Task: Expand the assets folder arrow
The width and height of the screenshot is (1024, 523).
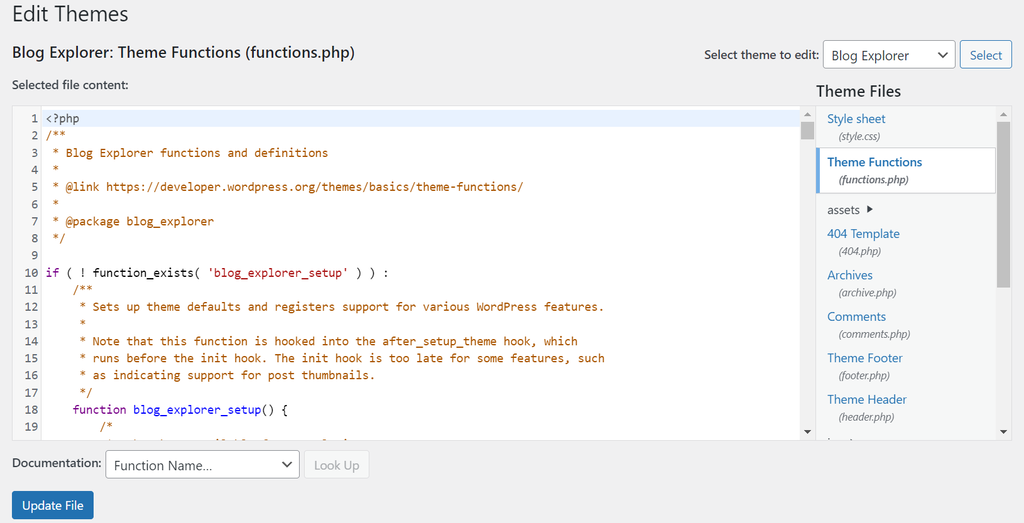Action: point(869,210)
